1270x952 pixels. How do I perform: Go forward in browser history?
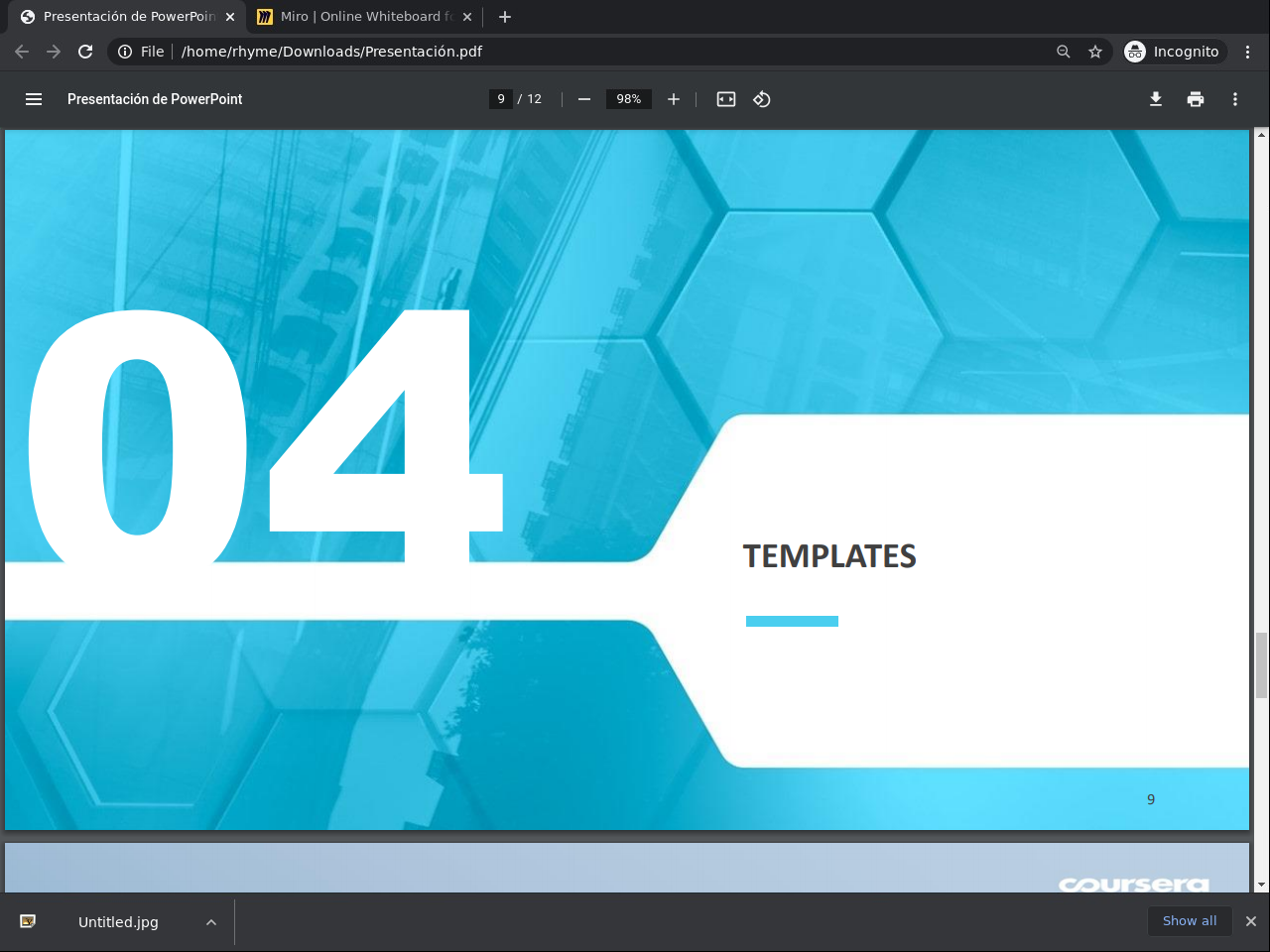click(x=54, y=52)
